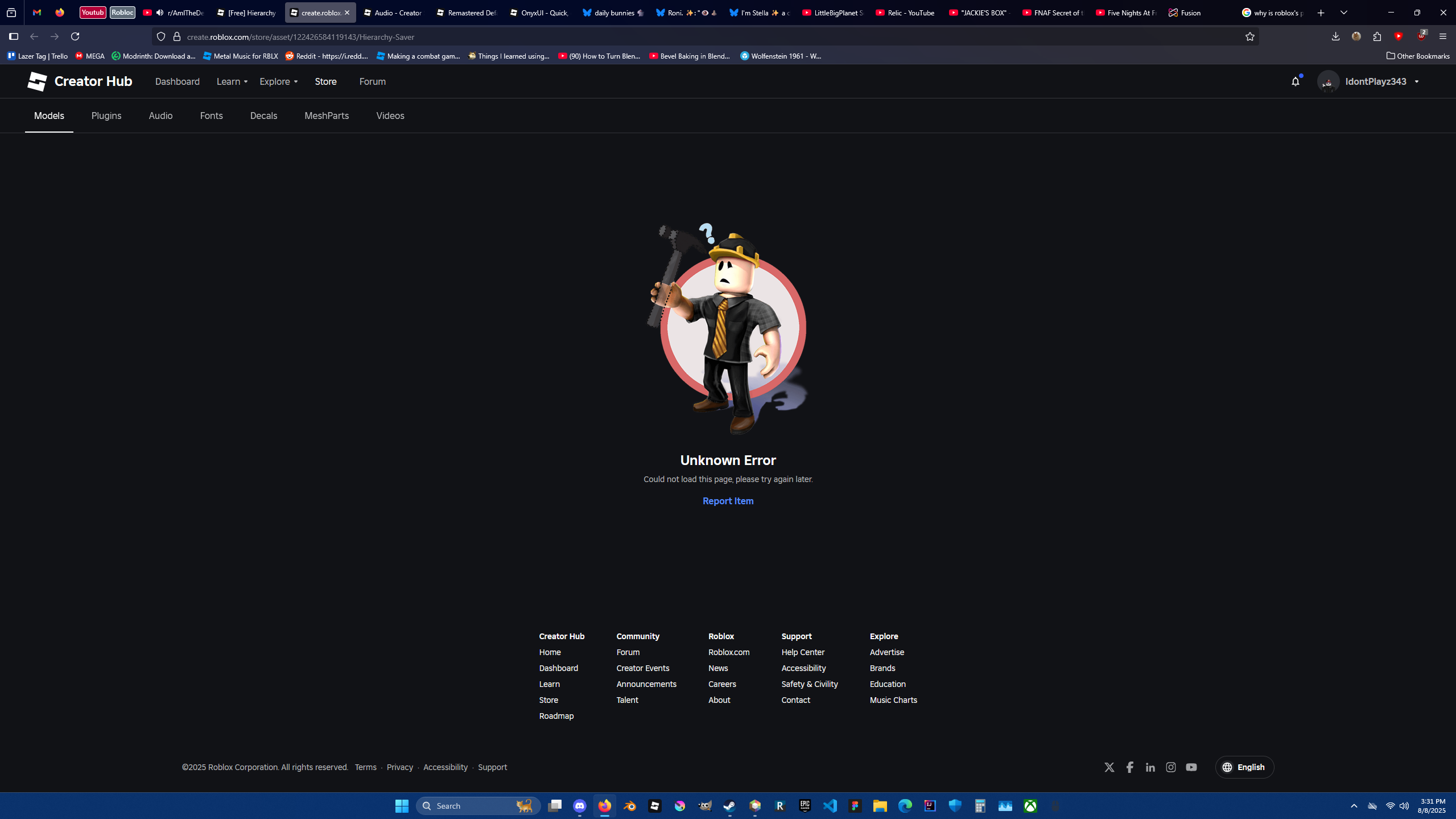This screenshot has height=819, width=1456.
Task: Expand the Explore dropdown menu
Action: (x=278, y=81)
